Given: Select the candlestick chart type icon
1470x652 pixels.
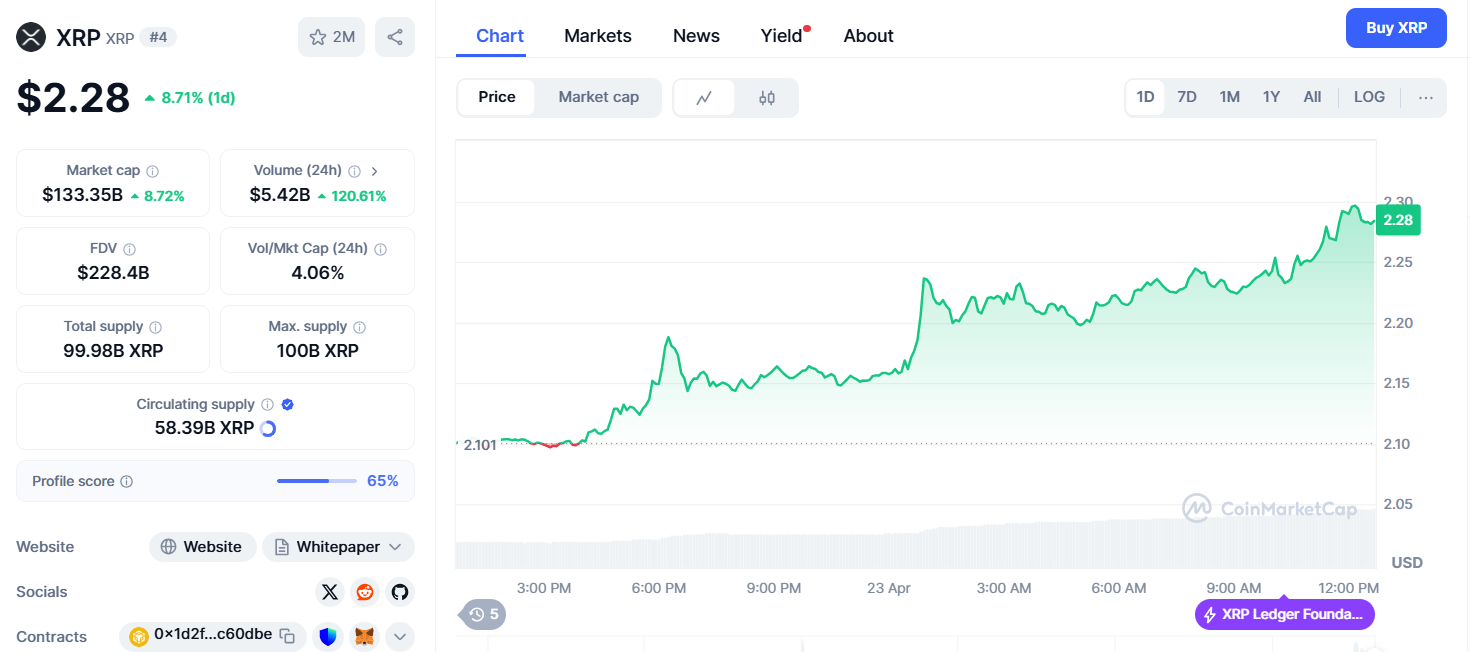Looking at the screenshot, I should (x=767, y=98).
